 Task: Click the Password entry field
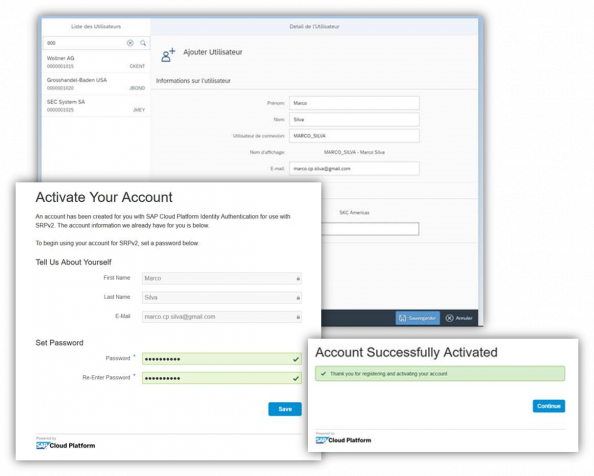[222, 359]
